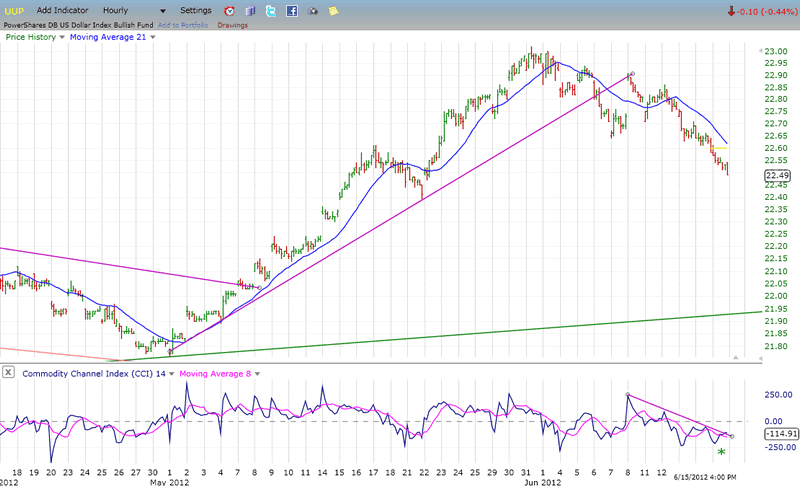
Task: Open the Settings menu
Action: pos(196,10)
